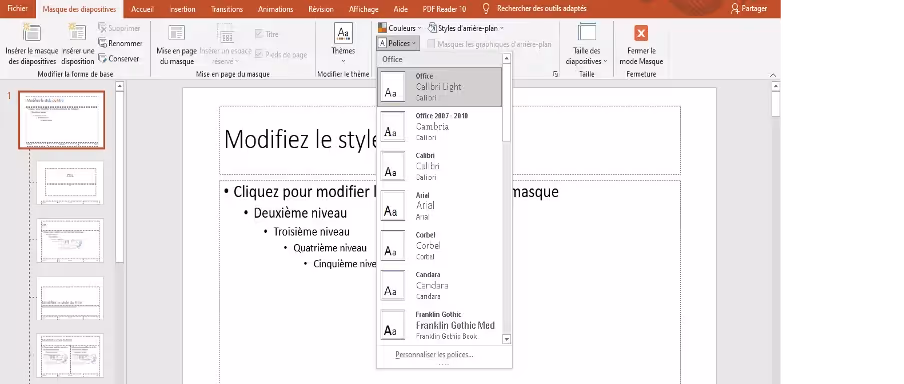Click the Deuxième niveau text
This screenshot has height=384, width=904.
300,213
